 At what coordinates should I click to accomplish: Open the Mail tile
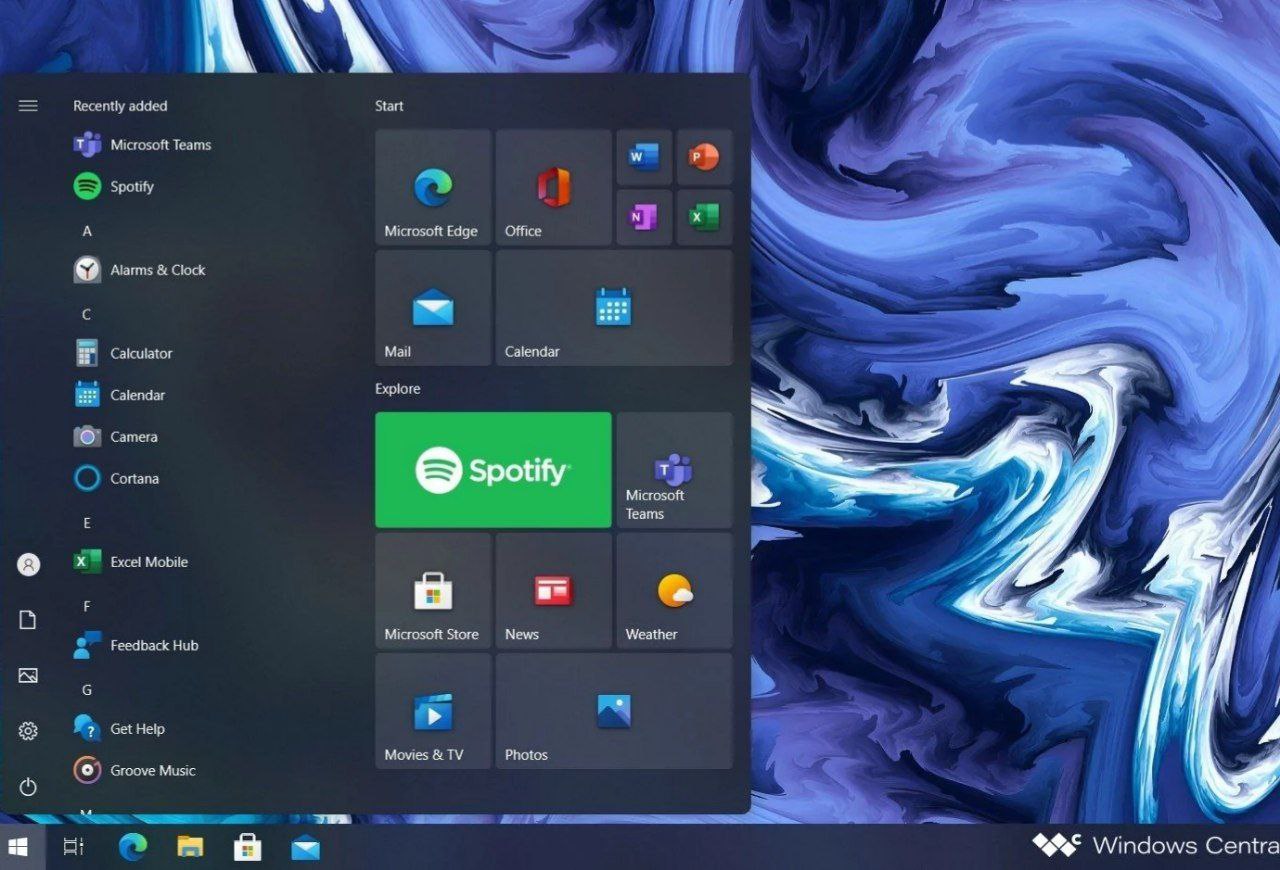coord(433,308)
